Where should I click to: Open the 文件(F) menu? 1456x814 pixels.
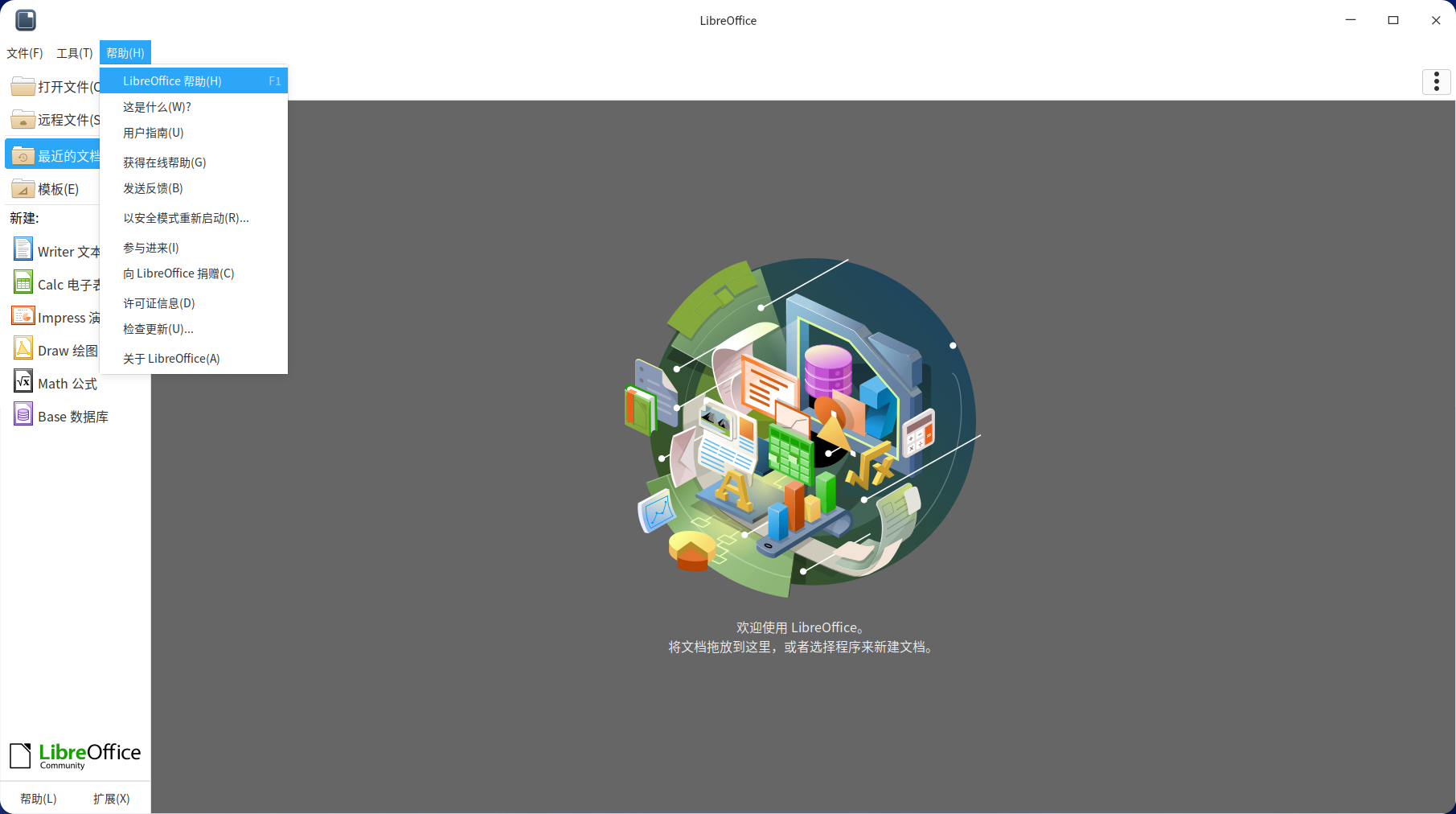(25, 53)
